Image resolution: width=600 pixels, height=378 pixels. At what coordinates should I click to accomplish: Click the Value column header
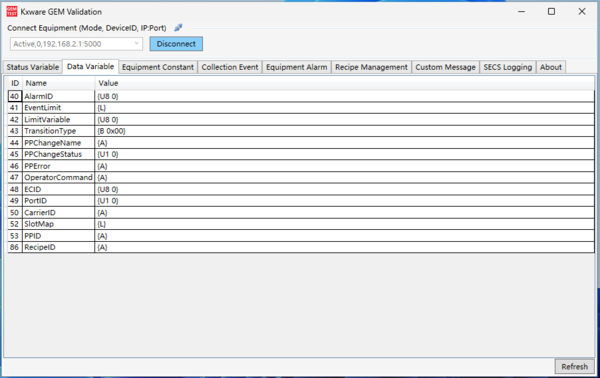[x=344, y=83]
